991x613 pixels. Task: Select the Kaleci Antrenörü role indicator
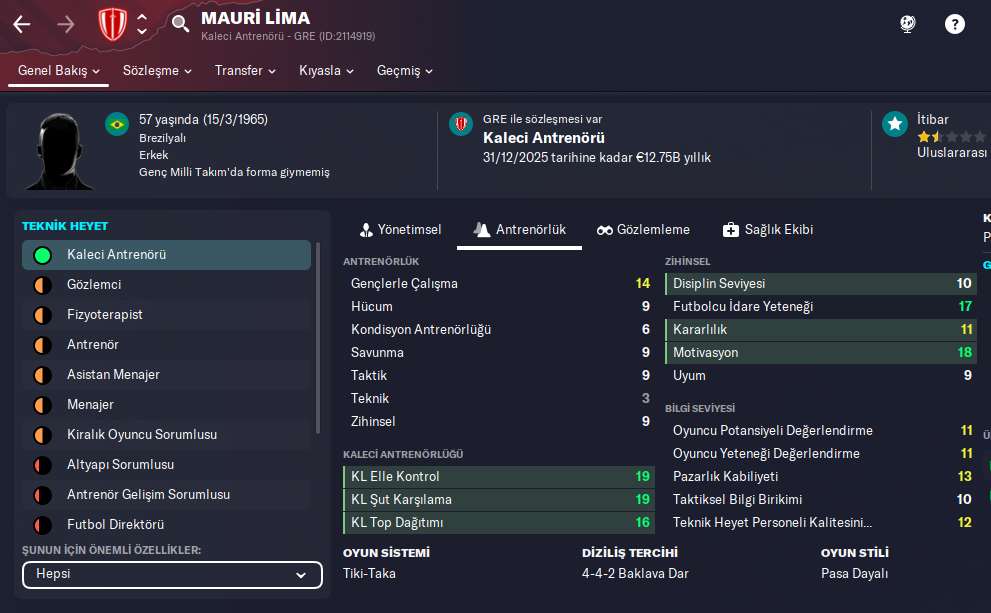(x=42, y=255)
